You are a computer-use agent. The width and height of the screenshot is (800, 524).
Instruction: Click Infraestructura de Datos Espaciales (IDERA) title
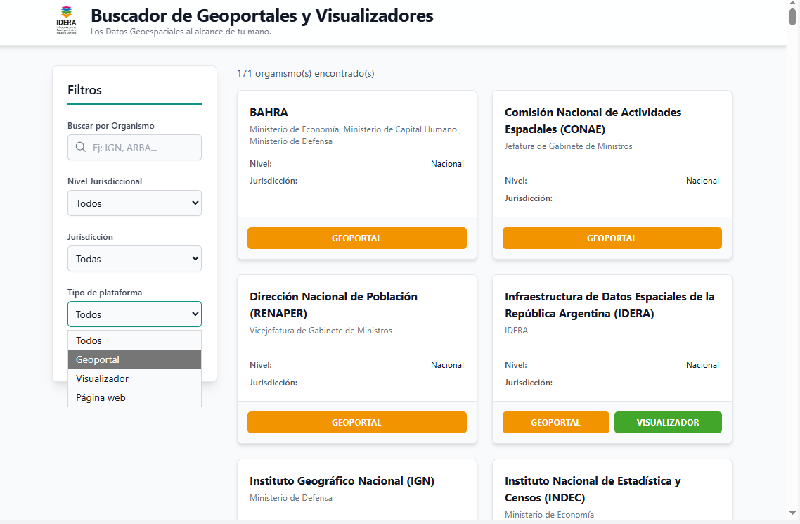609,305
